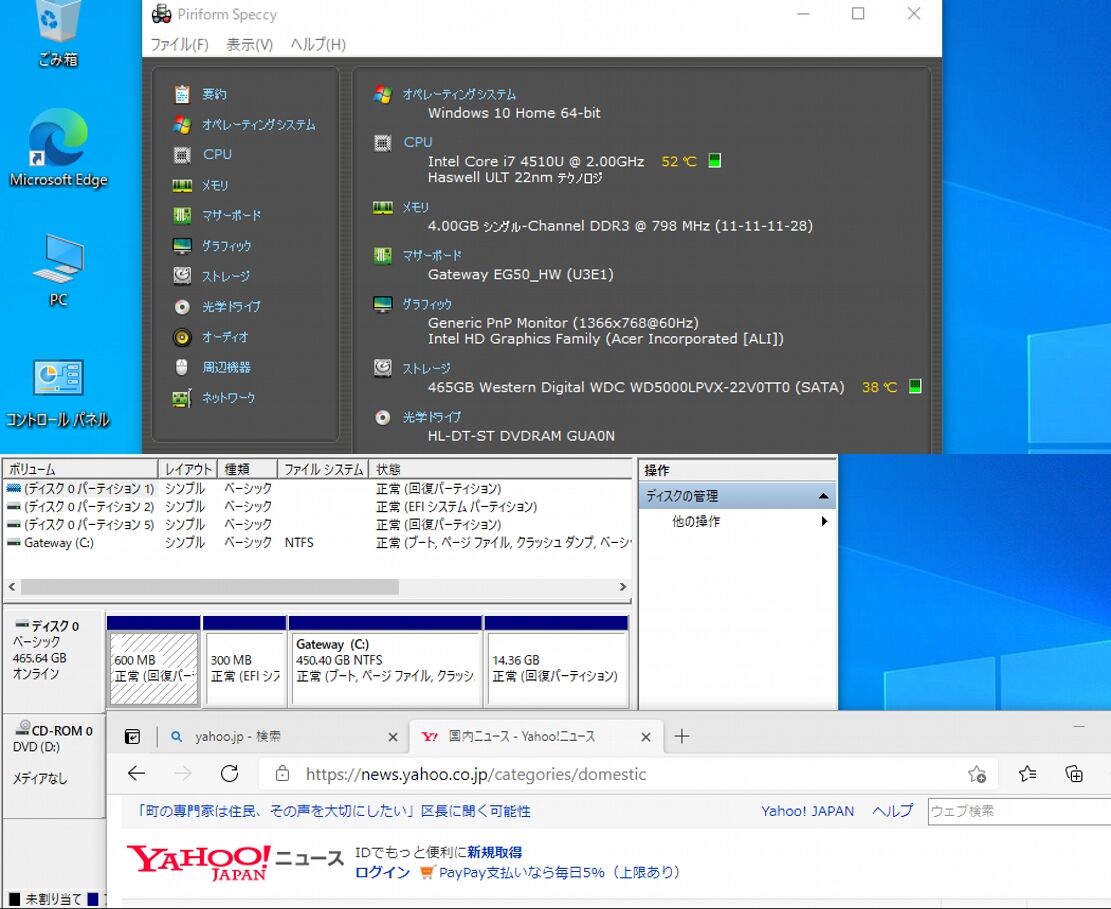Open ヘルプ link on Yahoo news
Viewport: 1111px width, 909px height.
[893, 811]
